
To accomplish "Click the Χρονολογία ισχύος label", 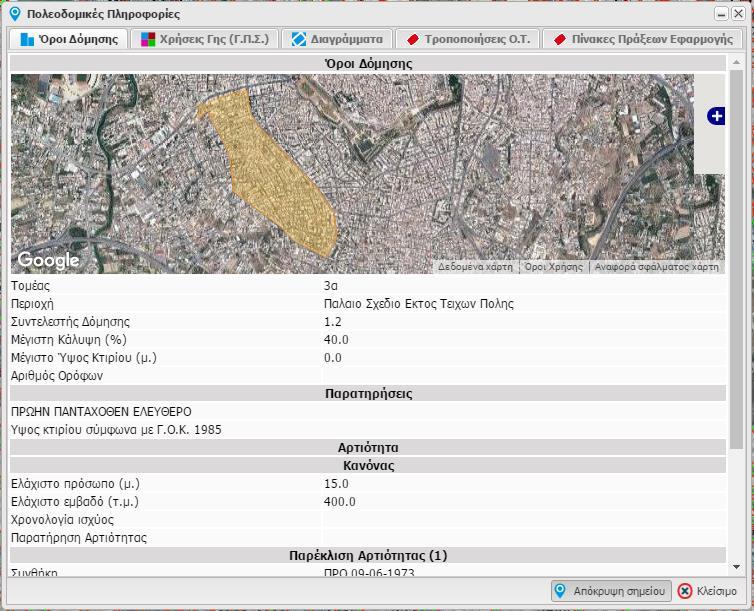I will pos(63,520).
